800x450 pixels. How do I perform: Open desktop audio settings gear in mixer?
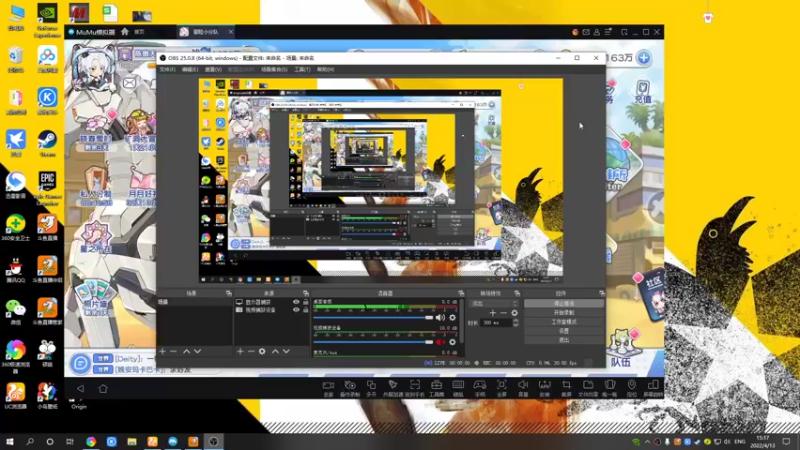point(453,317)
